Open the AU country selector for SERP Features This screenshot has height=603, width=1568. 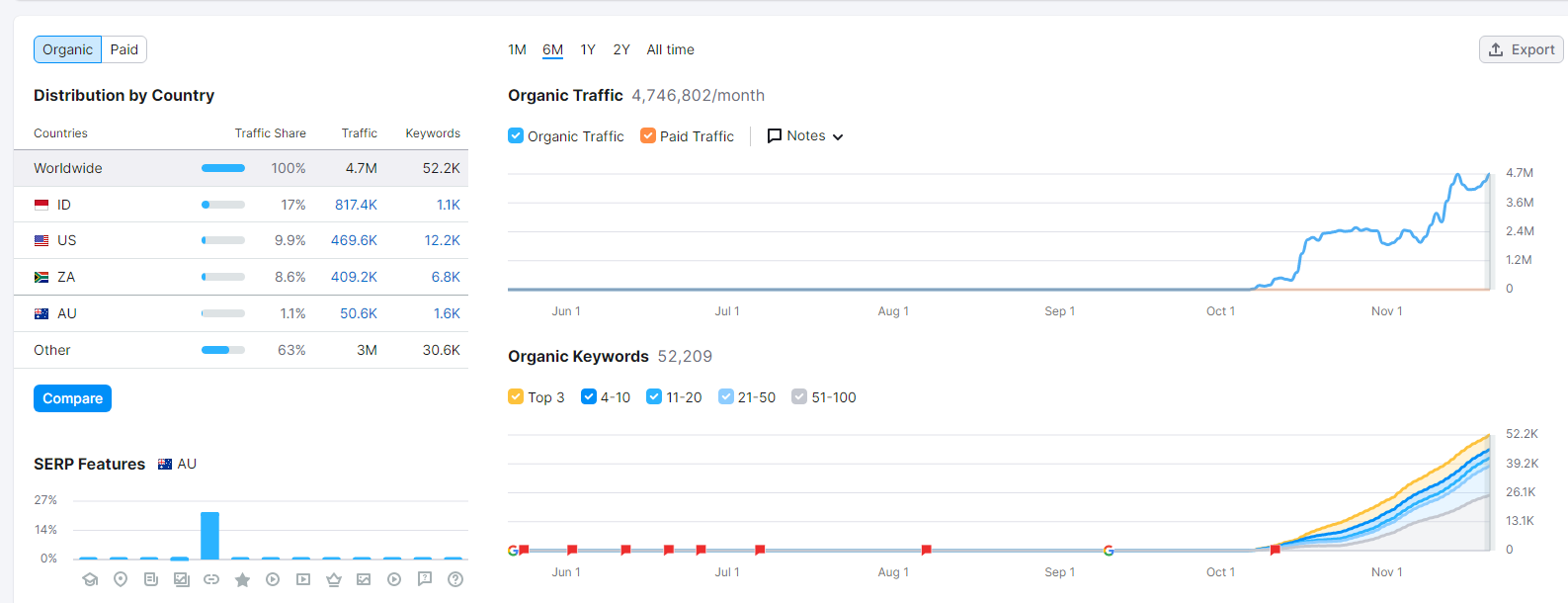178,464
